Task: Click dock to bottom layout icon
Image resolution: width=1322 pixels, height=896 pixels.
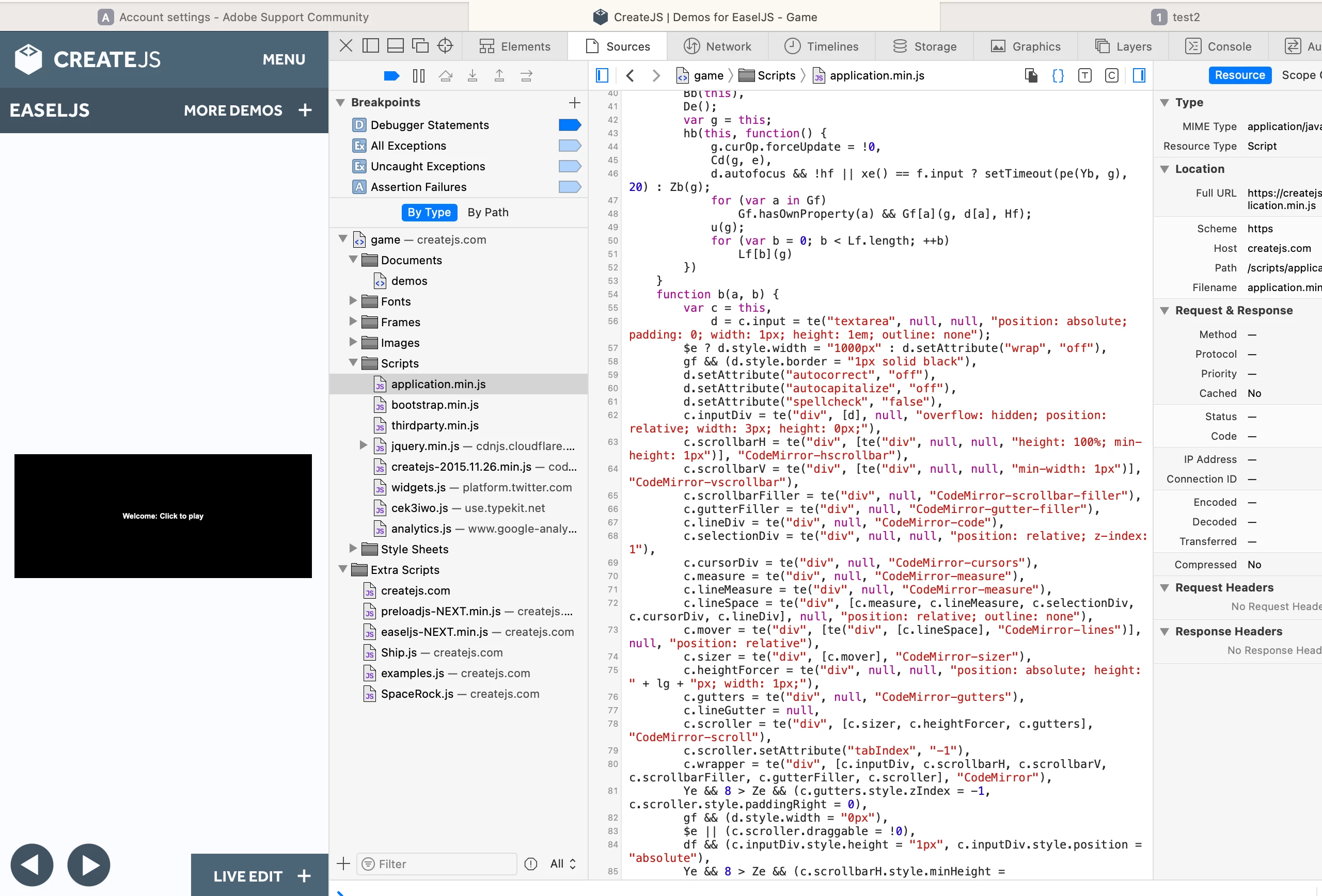Action: [x=396, y=45]
